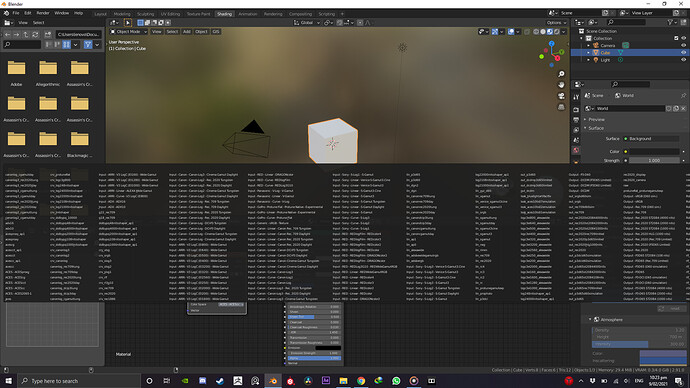
Task: Switch perspective/orthographic with the grid gizmo
Action: point(561,106)
